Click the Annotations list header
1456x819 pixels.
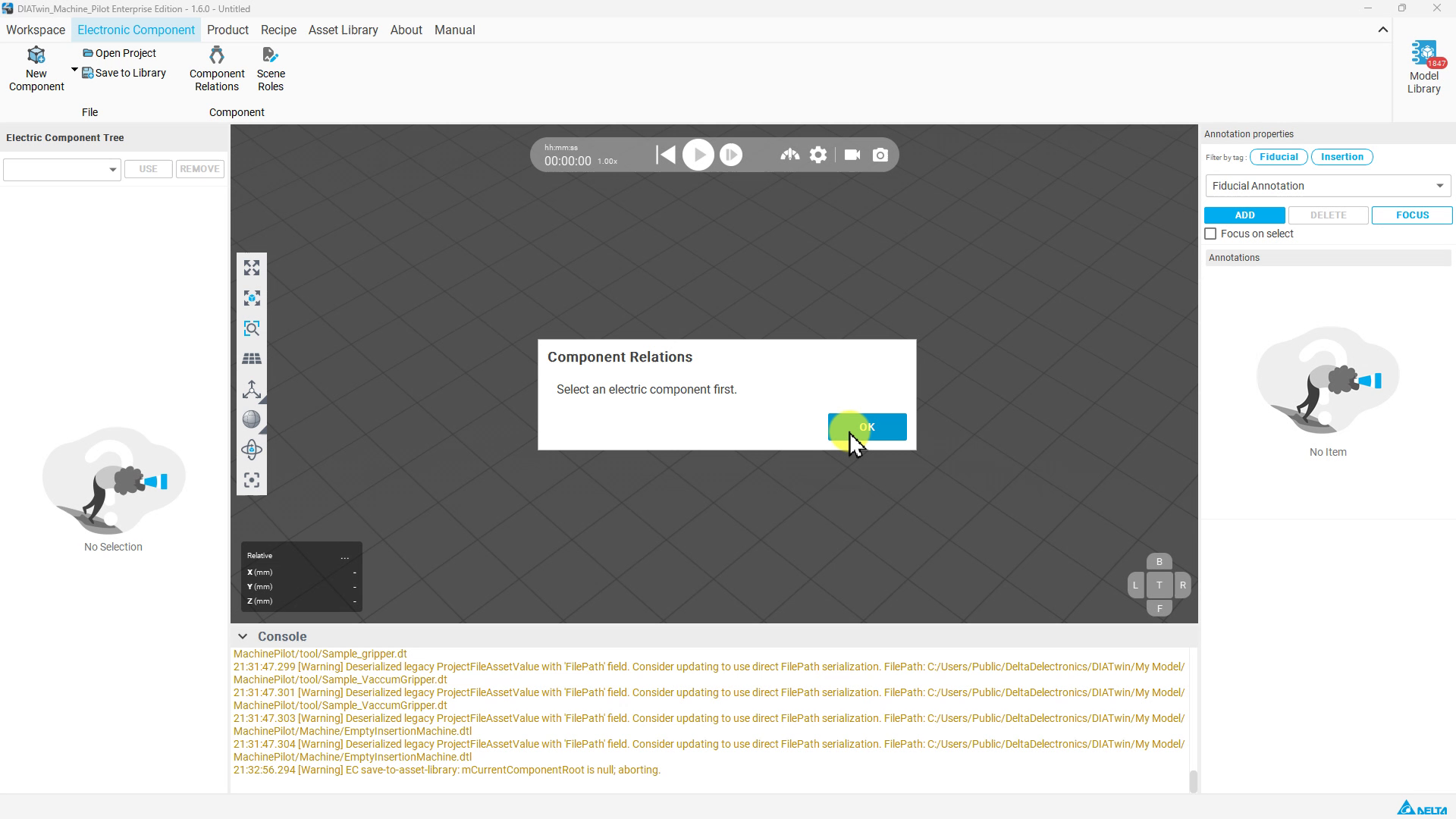point(1328,258)
